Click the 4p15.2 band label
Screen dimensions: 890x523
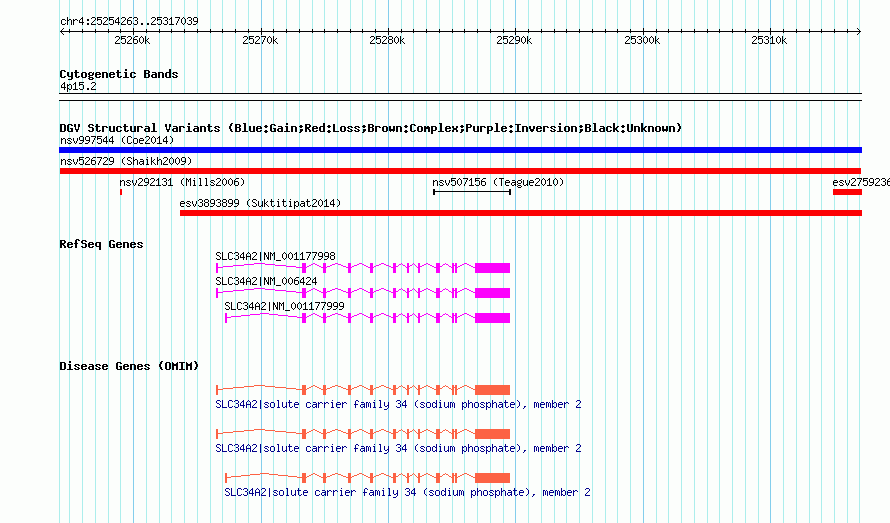[x=78, y=86]
